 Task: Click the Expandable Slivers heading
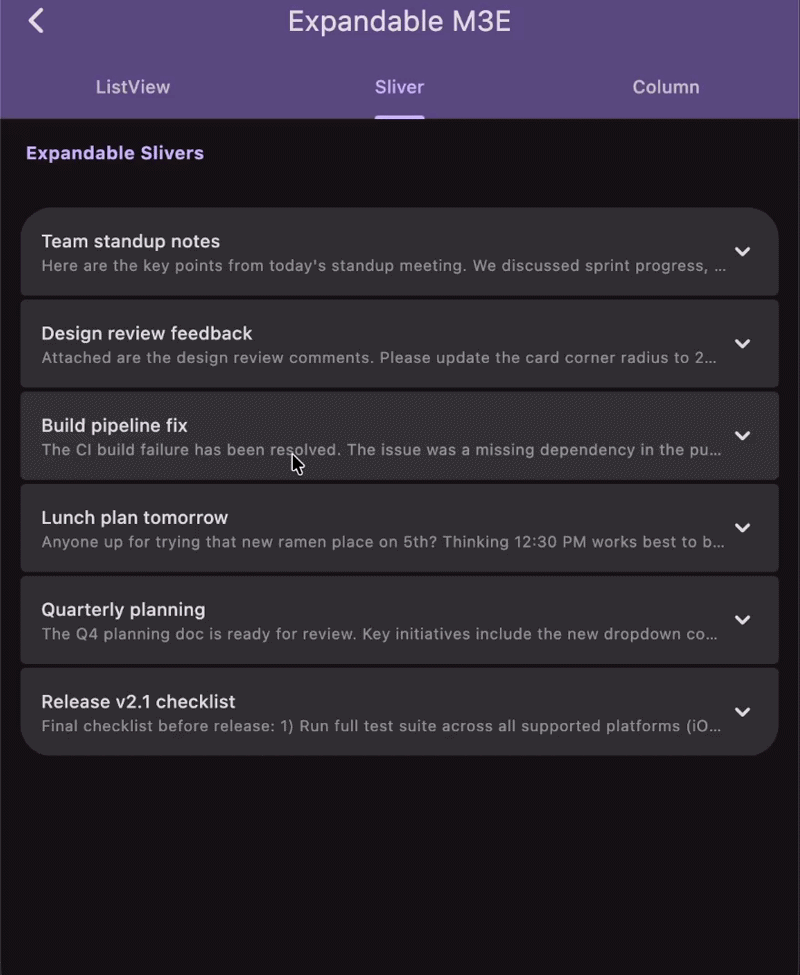(x=113, y=153)
